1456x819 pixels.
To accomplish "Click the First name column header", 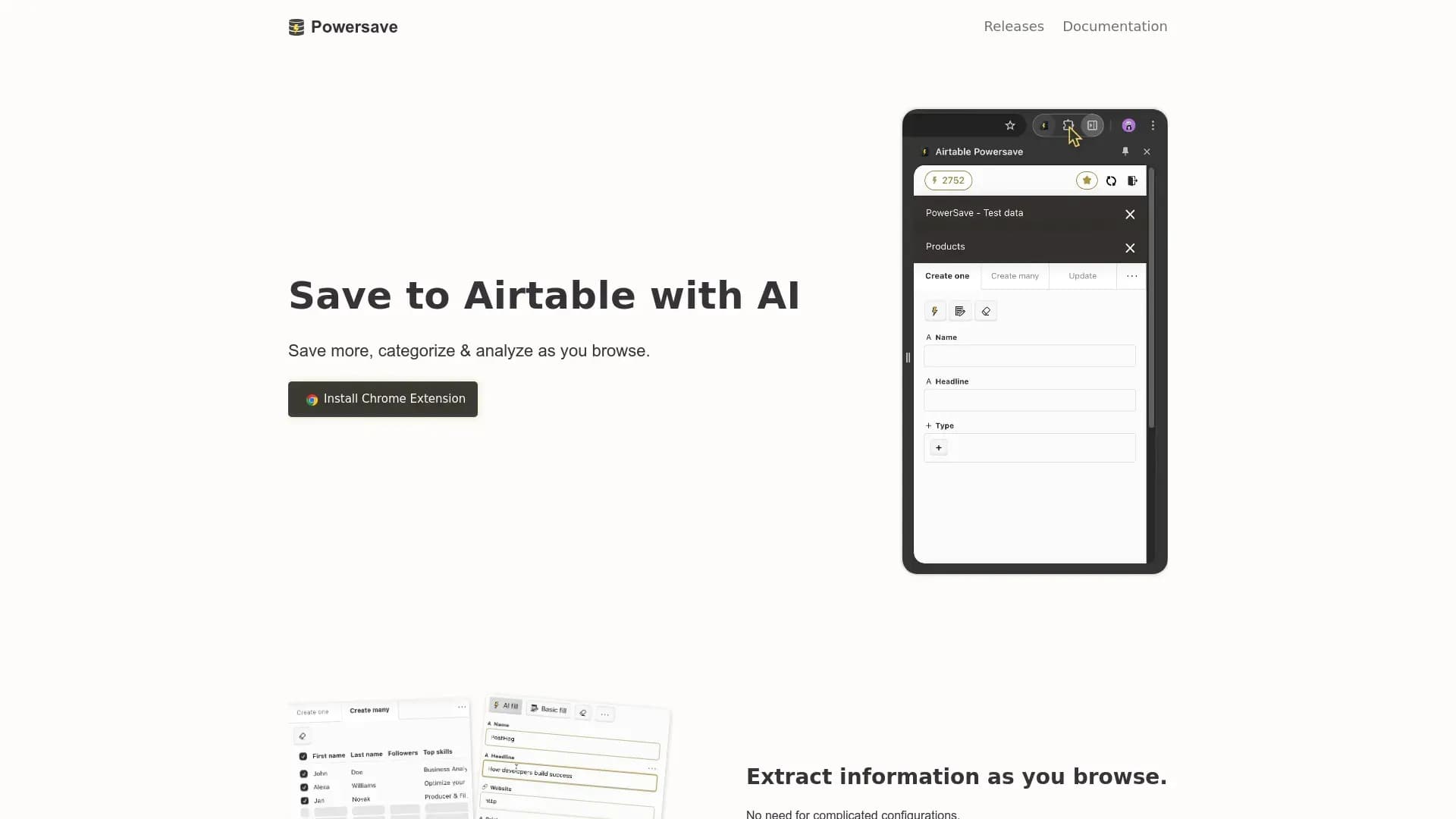I will [328, 756].
